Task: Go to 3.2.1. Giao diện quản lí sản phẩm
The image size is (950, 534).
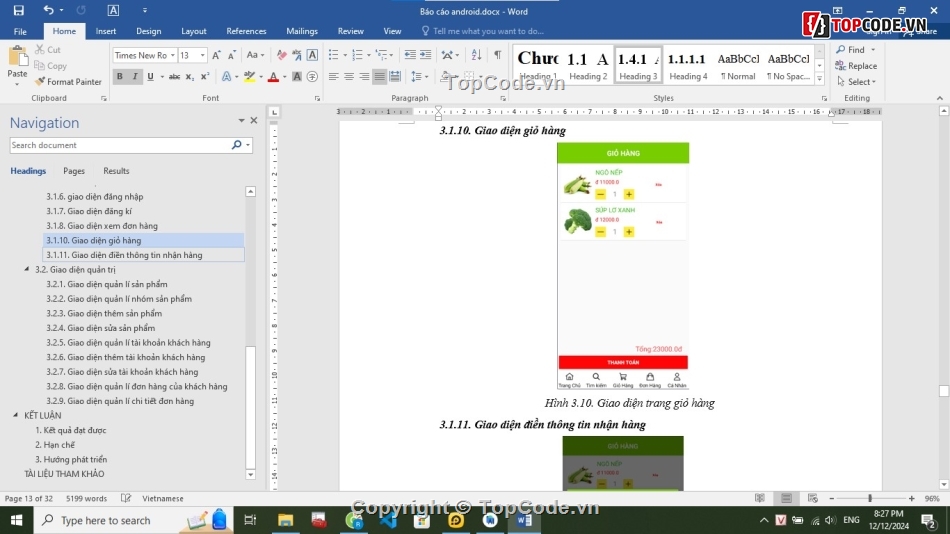Action: point(107,284)
